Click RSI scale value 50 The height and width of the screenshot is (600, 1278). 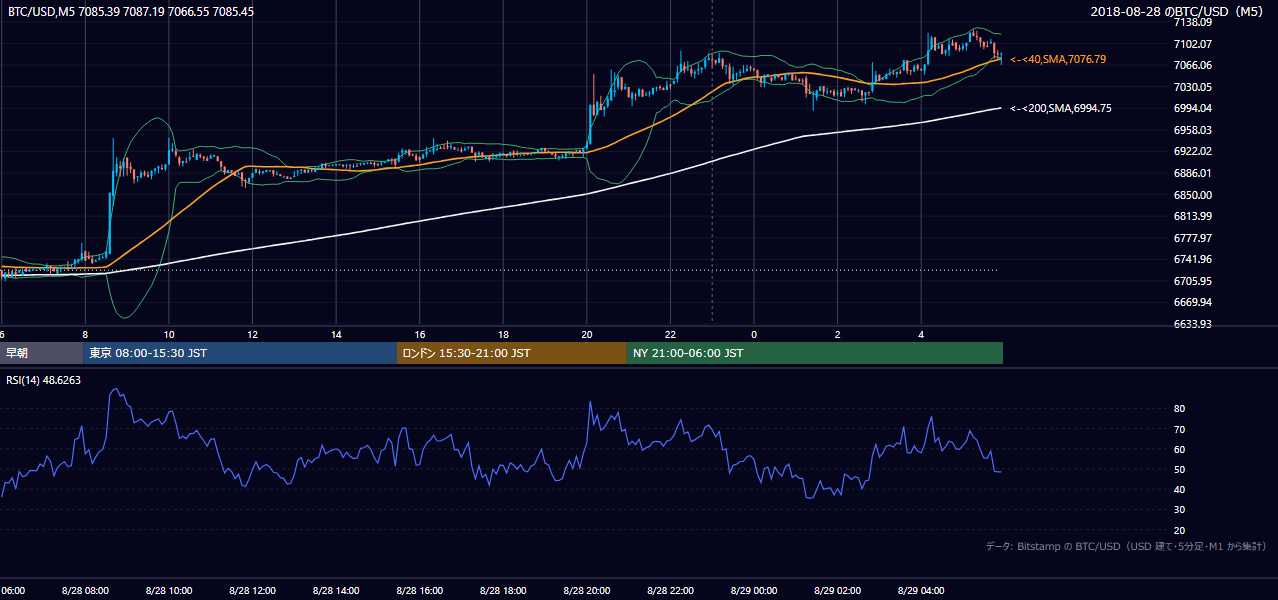coord(1180,469)
